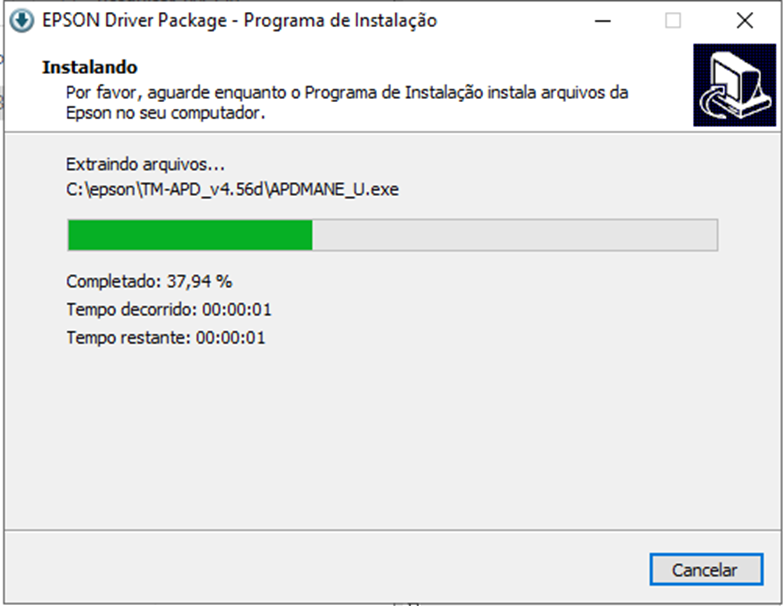Click the installer download icon in title bar

coord(22,21)
